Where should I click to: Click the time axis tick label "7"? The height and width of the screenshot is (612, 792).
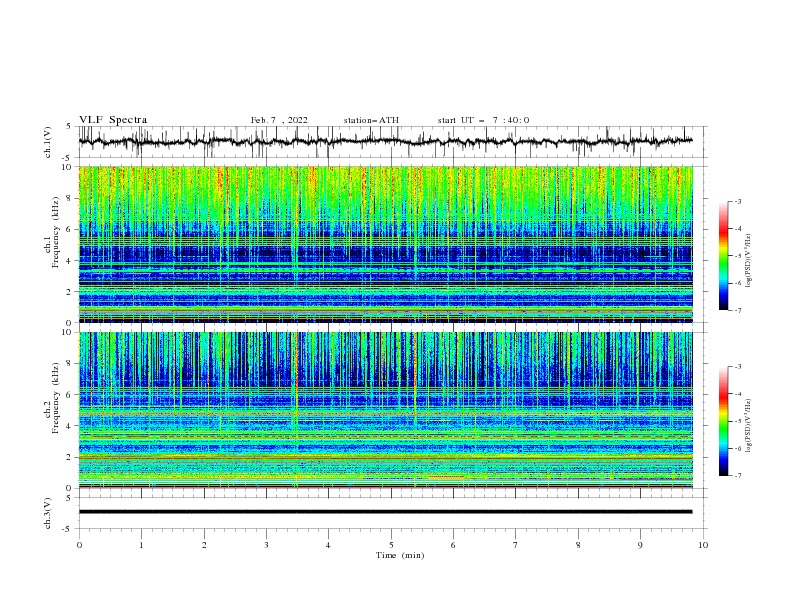pyautogui.click(x=516, y=545)
